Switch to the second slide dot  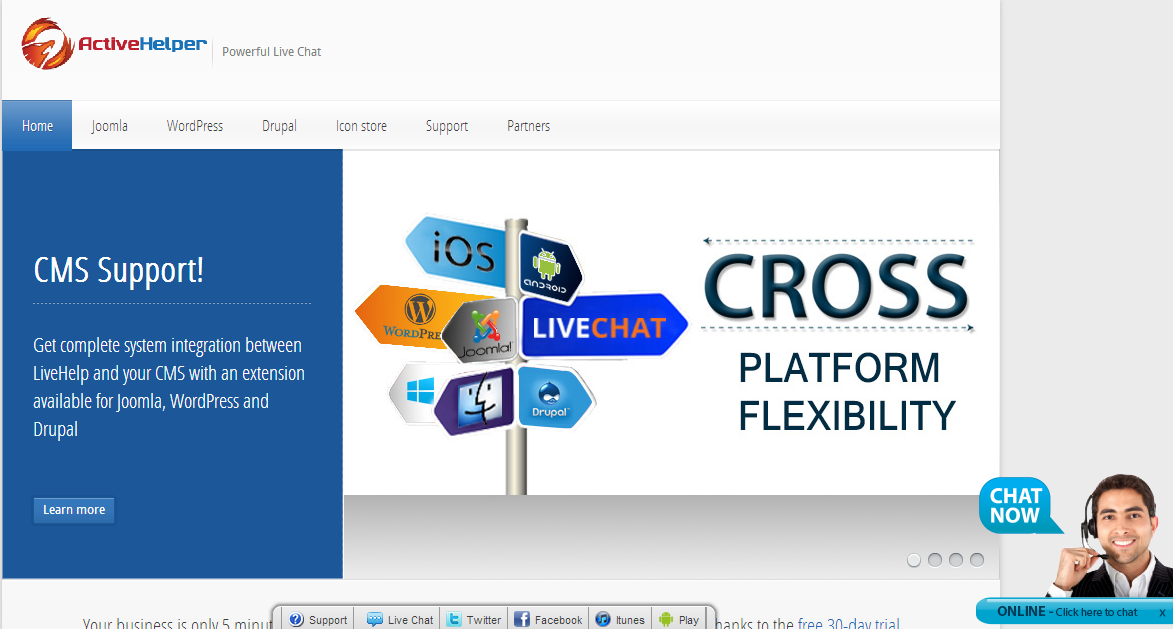934,560
